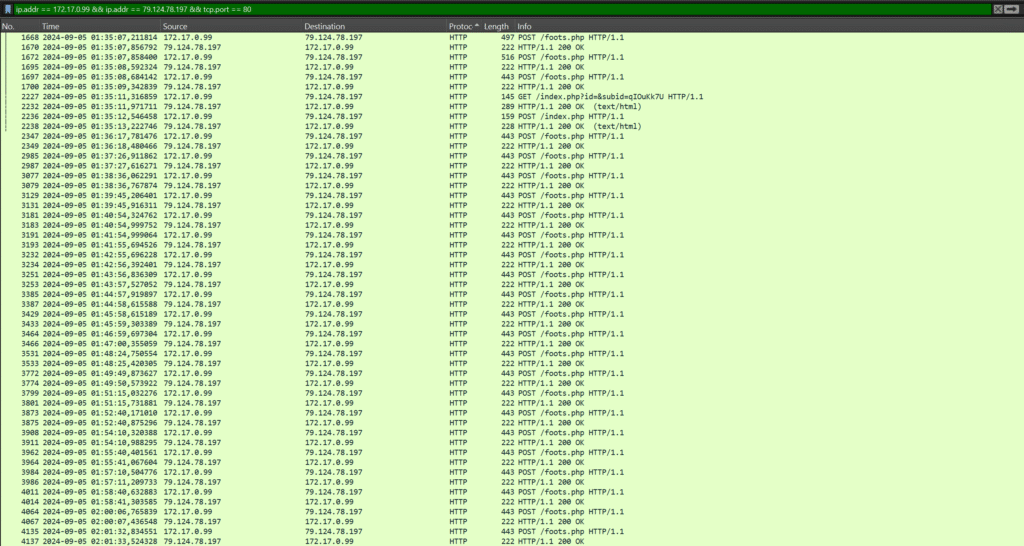
Task: Select packet number 3131
Action: 512,205
